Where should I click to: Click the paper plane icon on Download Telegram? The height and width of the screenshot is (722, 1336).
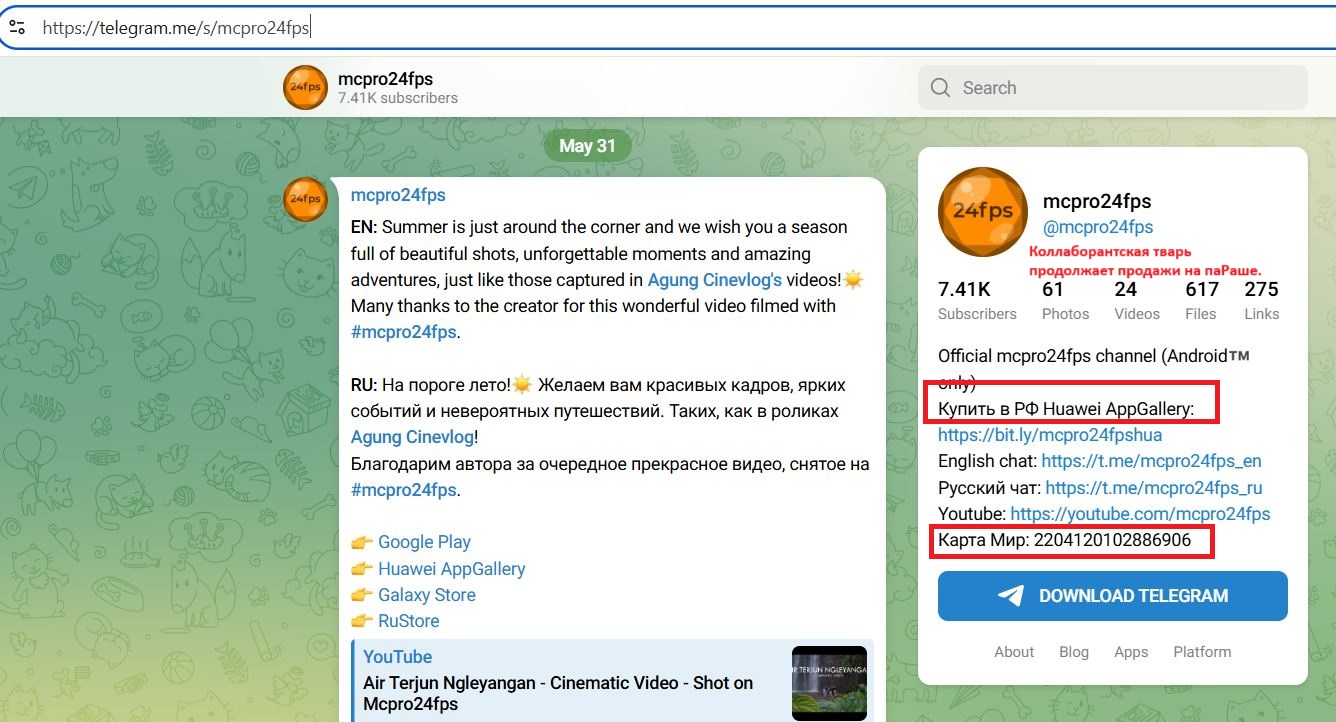click(x=1011, y=596)
